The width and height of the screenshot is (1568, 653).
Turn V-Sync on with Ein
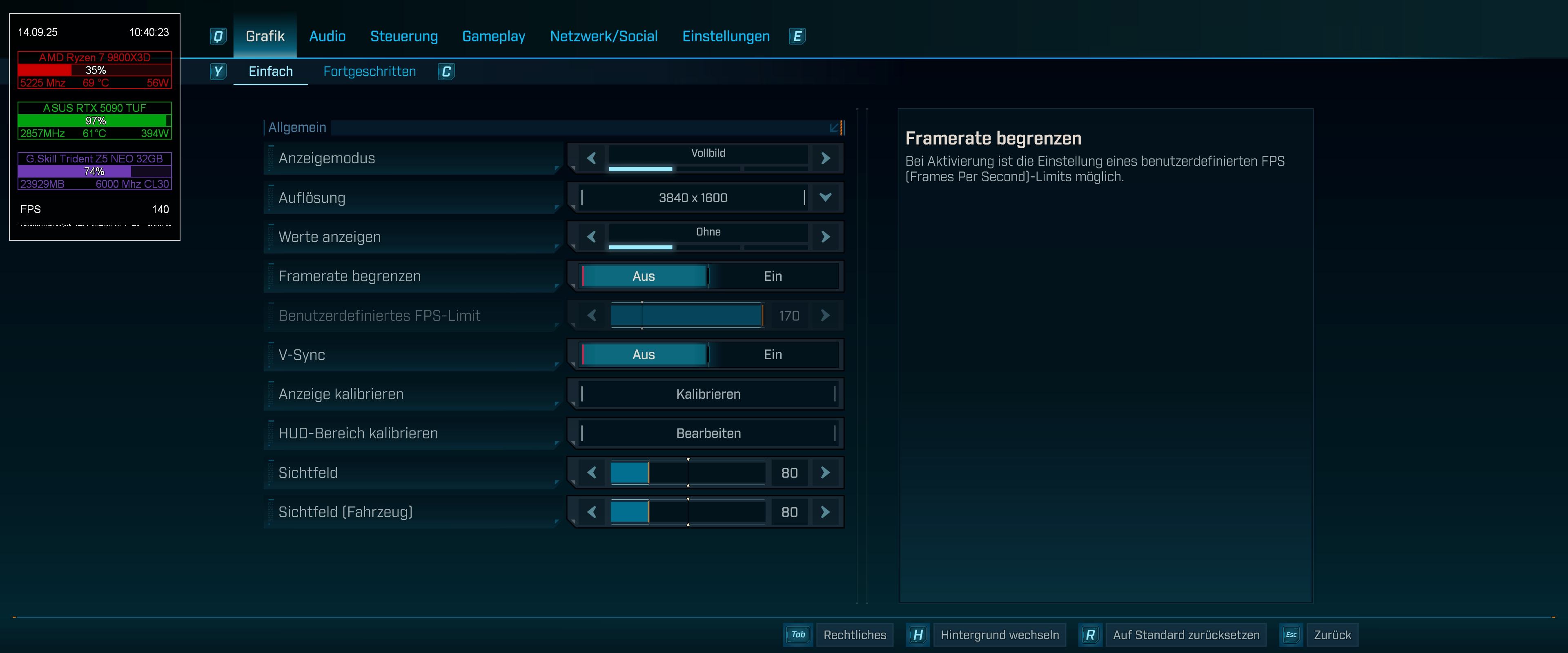pyautogui.click(x=773, y=355)
